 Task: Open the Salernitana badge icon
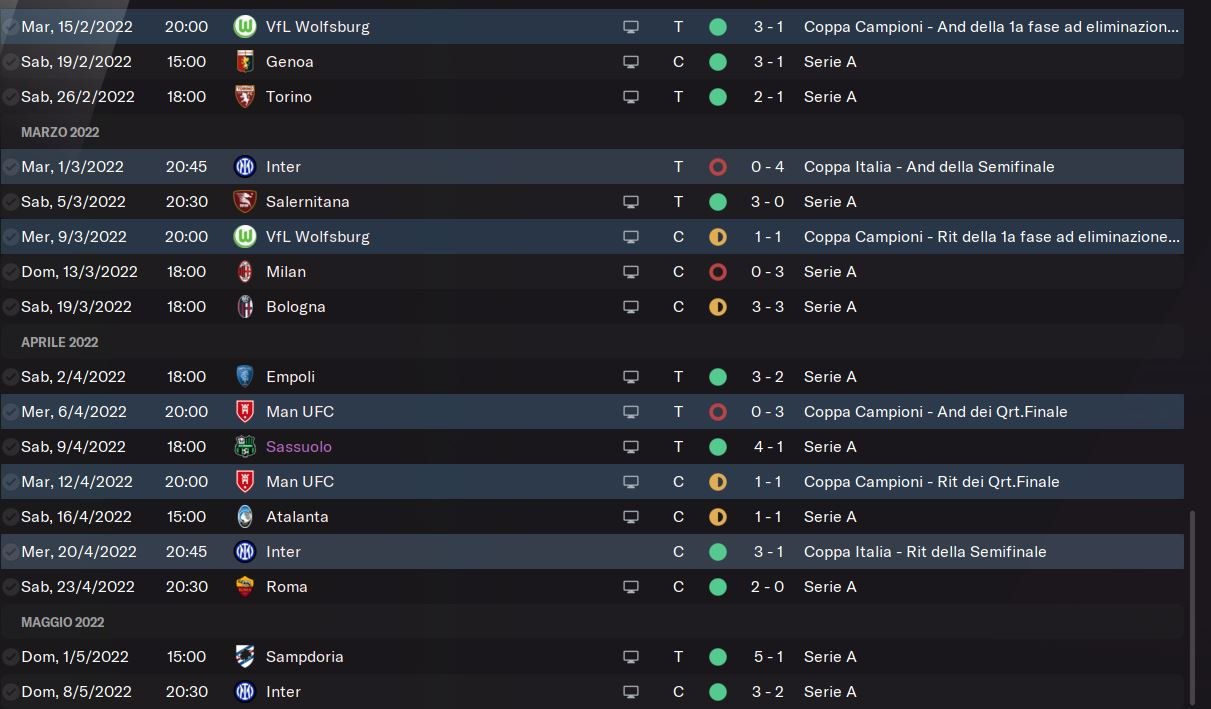(x=244, y=202)
